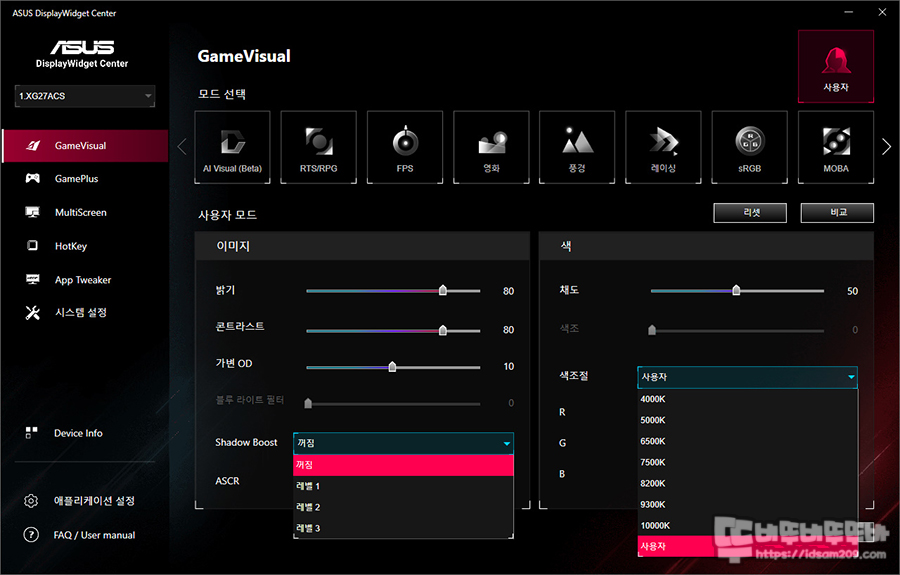The image size is (900, 575).
Task: Click the 콘트라스트 contrast slider
Action: (x=393, y=331)
